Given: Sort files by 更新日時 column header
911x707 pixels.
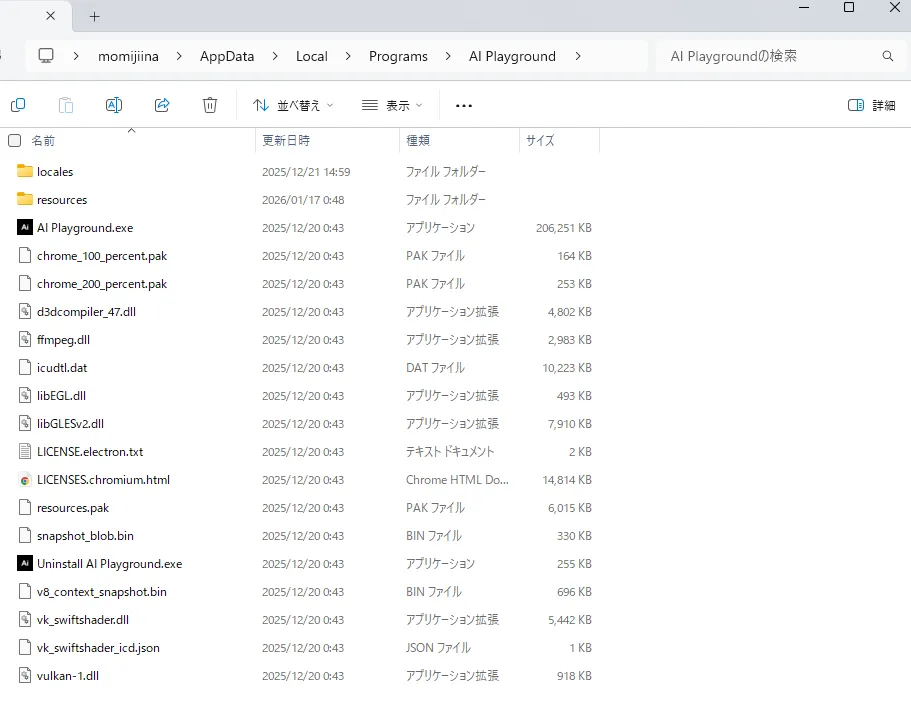Looking at the screenshot, I should pyautogui.click(x=286, y=141).
